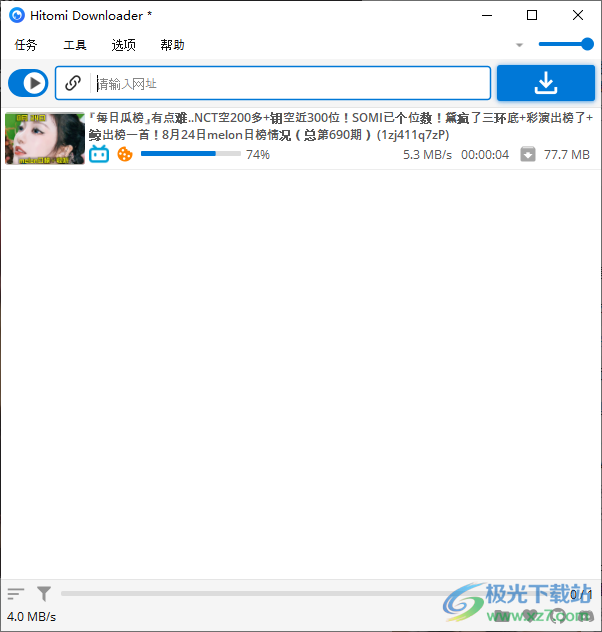This screenshot has height=632, width=602.
Task: Adjust the blue slider in the menu bar
Action: click(566, 44)
